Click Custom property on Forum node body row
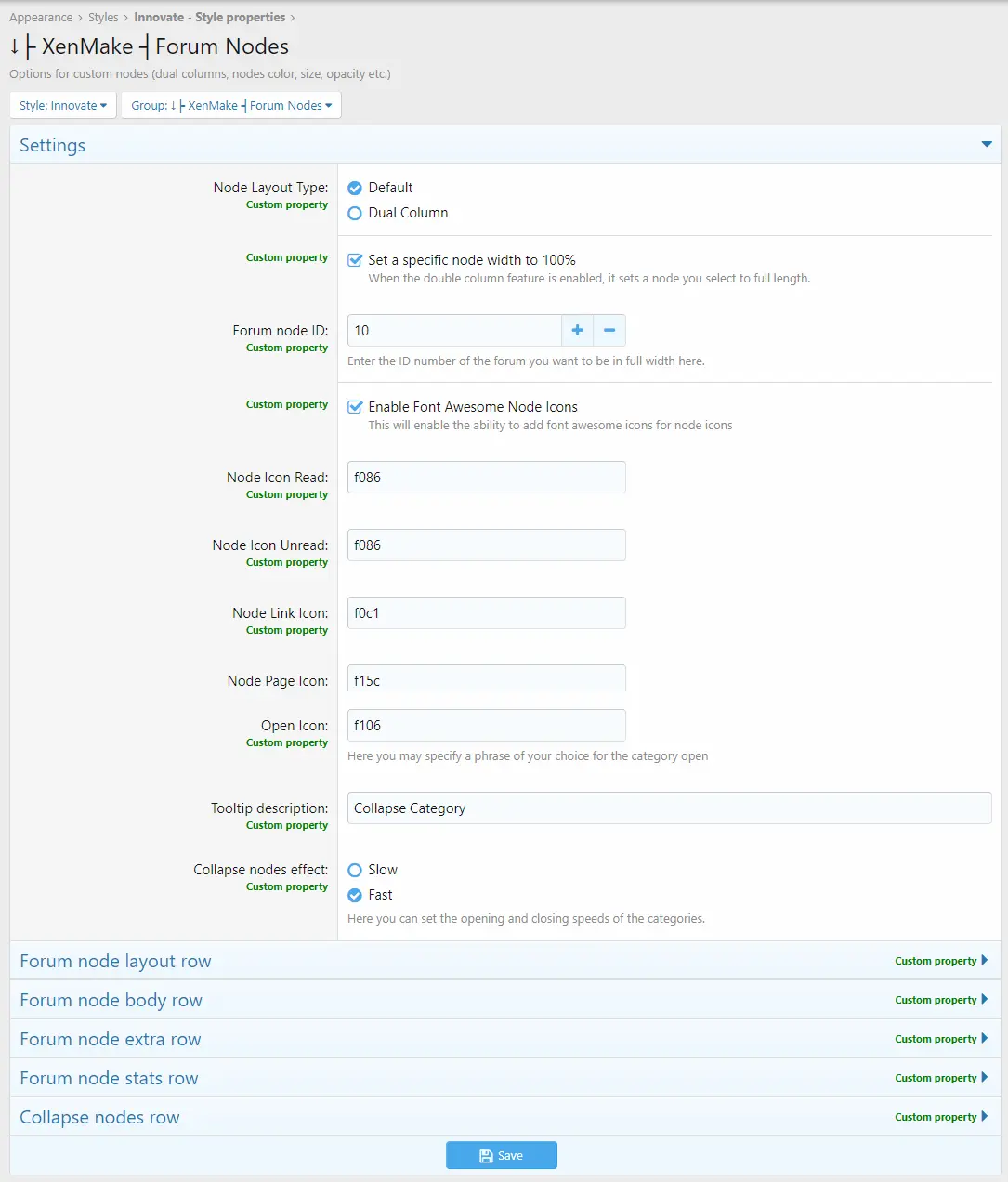Image resolution: width=1008 pixels, height=1182 pixels. pyautogui.click(x=936, y=1000)
